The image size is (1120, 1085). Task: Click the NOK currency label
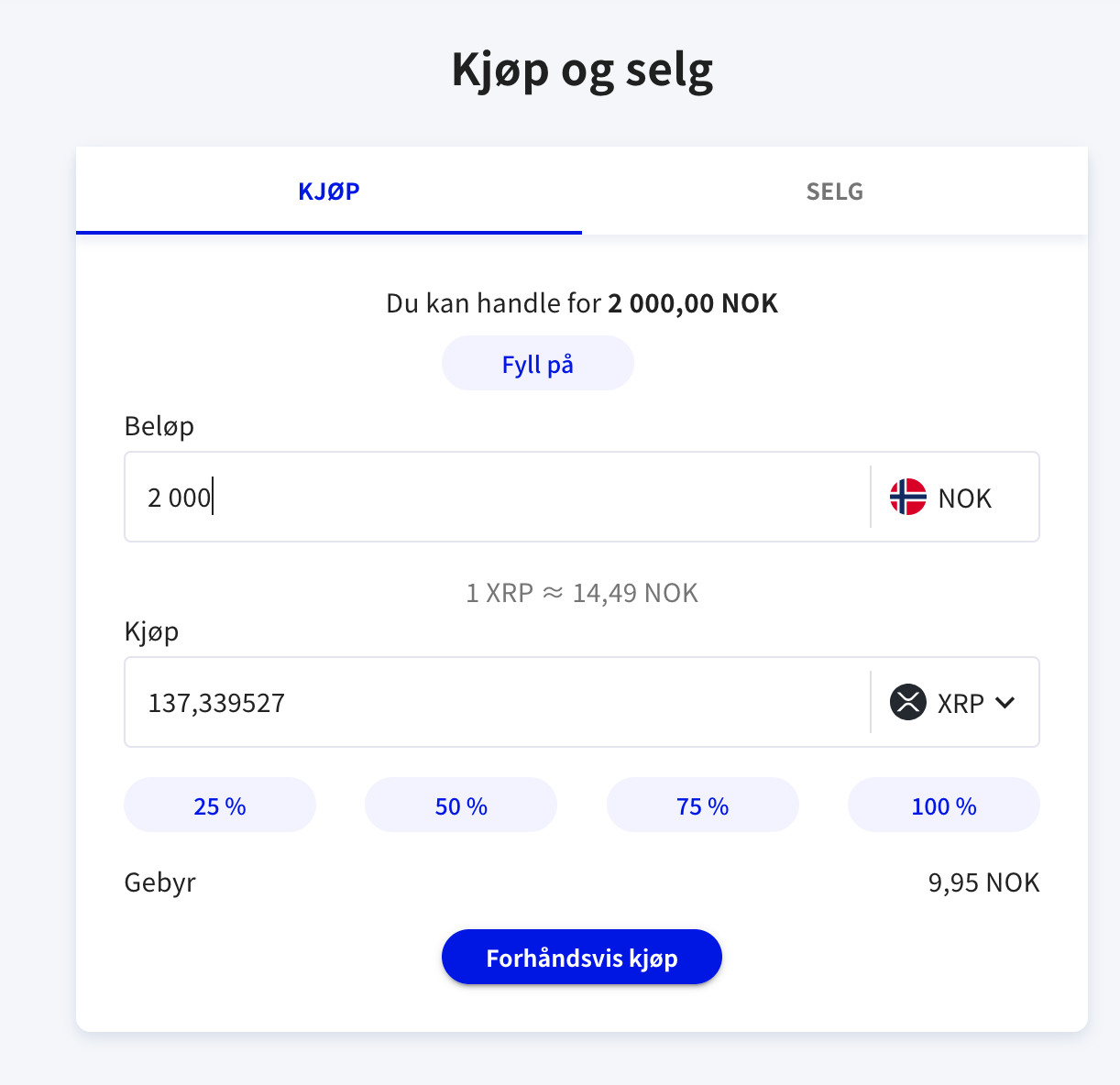point(964,497)
